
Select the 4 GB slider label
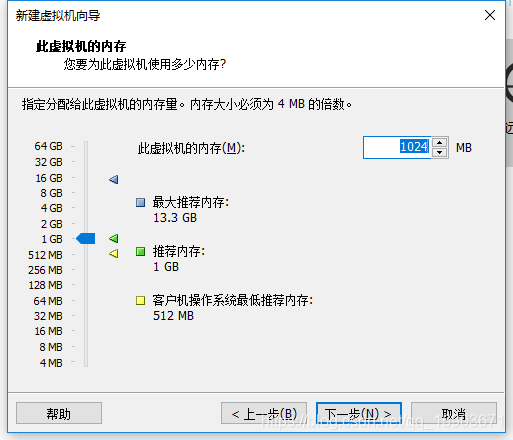[x=52, y=208]
